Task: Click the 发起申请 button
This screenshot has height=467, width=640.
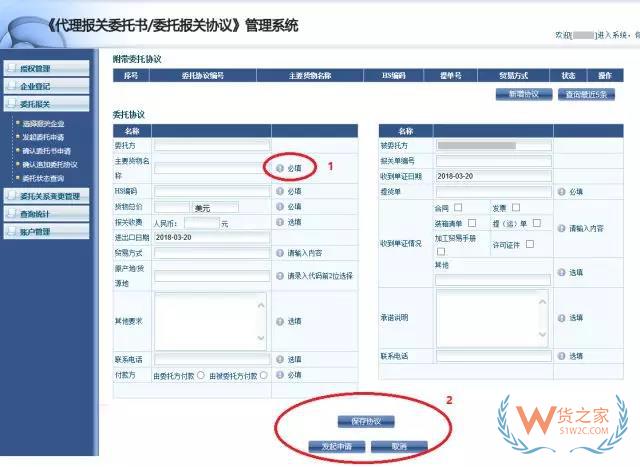Action: coord(337,446)
